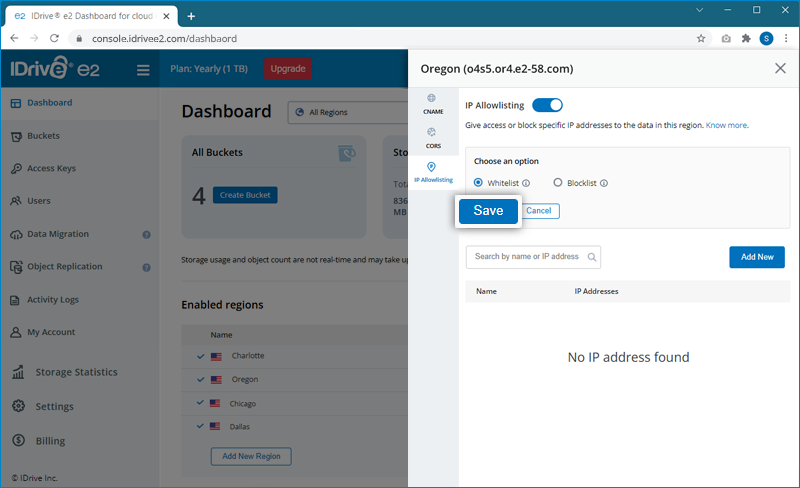Open the All Regions dropdown

(x=348, y=112)
